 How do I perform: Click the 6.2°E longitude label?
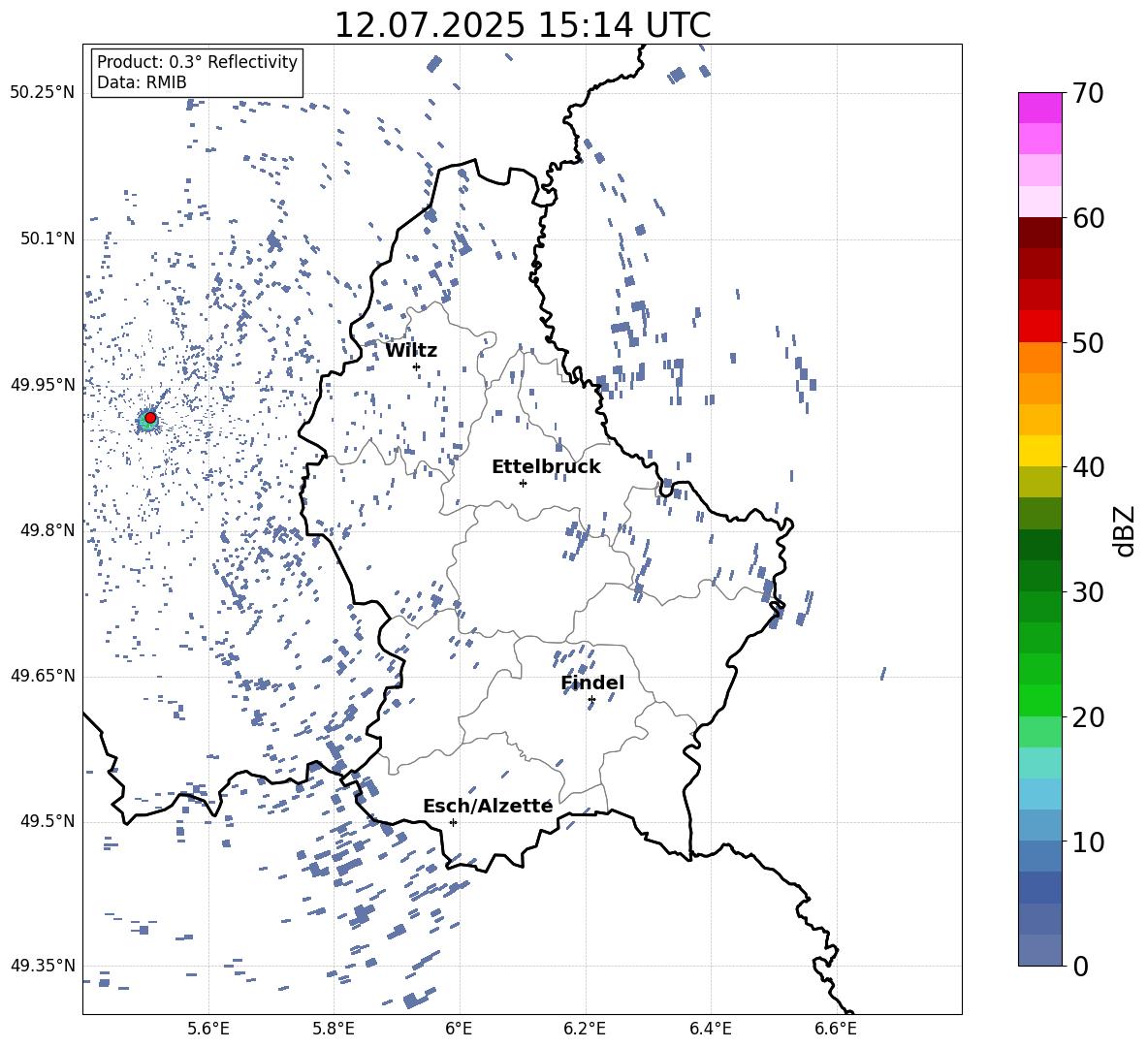(585, 1029)
